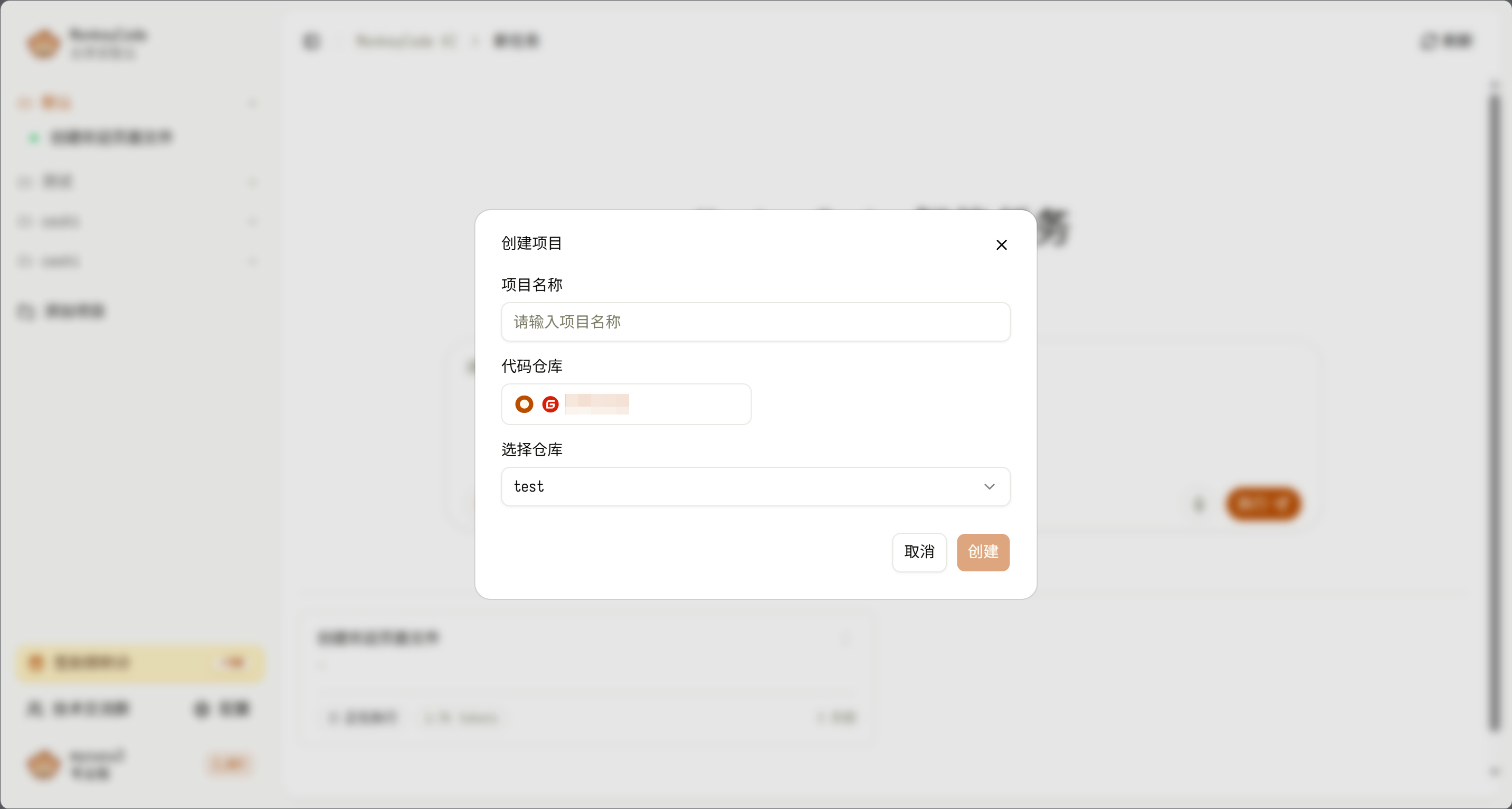Open the sidebar task with the green dot
The width and height of the screenshot is (1512, 809).
pos(111,137)
